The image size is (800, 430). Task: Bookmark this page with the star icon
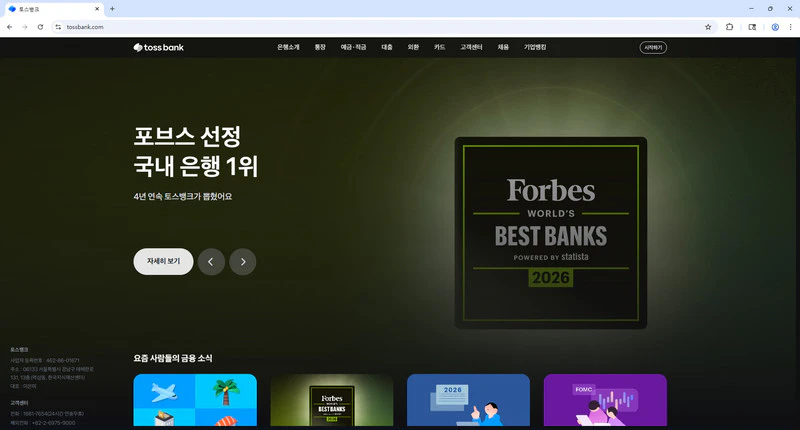[708, 27]
